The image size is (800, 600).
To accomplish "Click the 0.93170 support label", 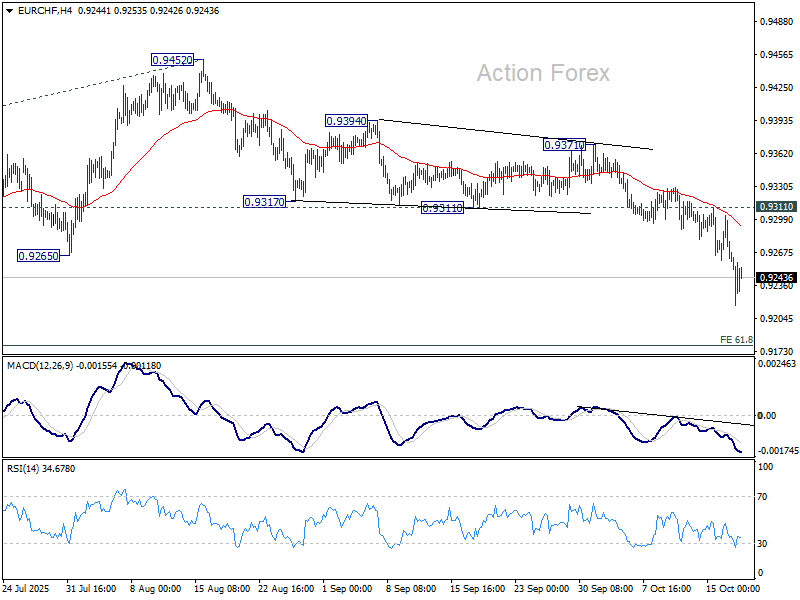I will click(x=264, y=202).
